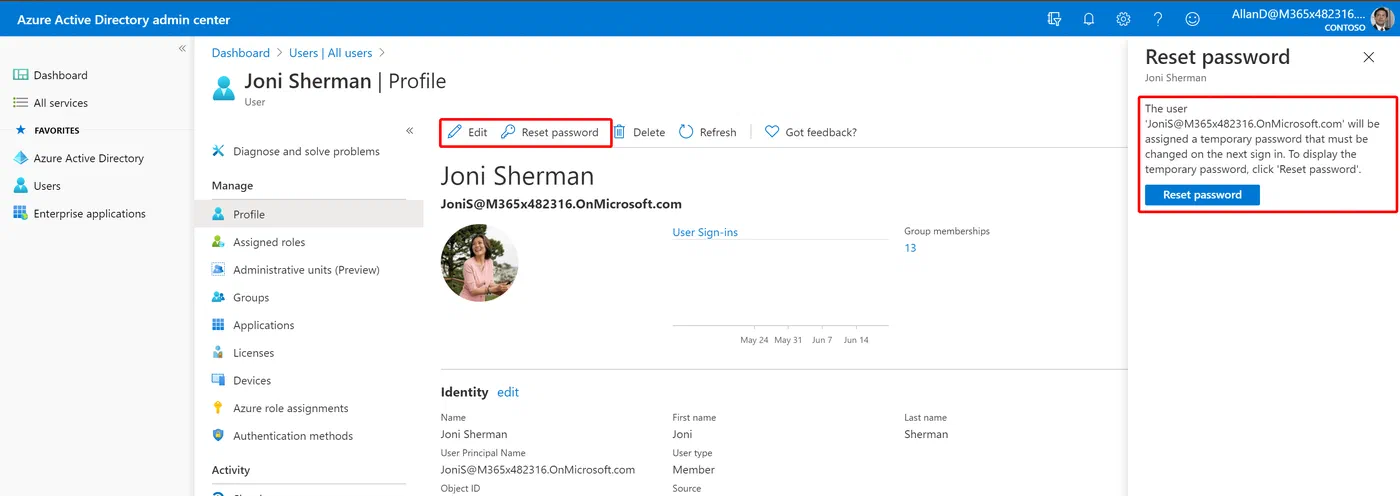Open Diagnose and solve problems
This screenshot has height=496, width=1400.
pyautogui.click(x=296, y=152)
